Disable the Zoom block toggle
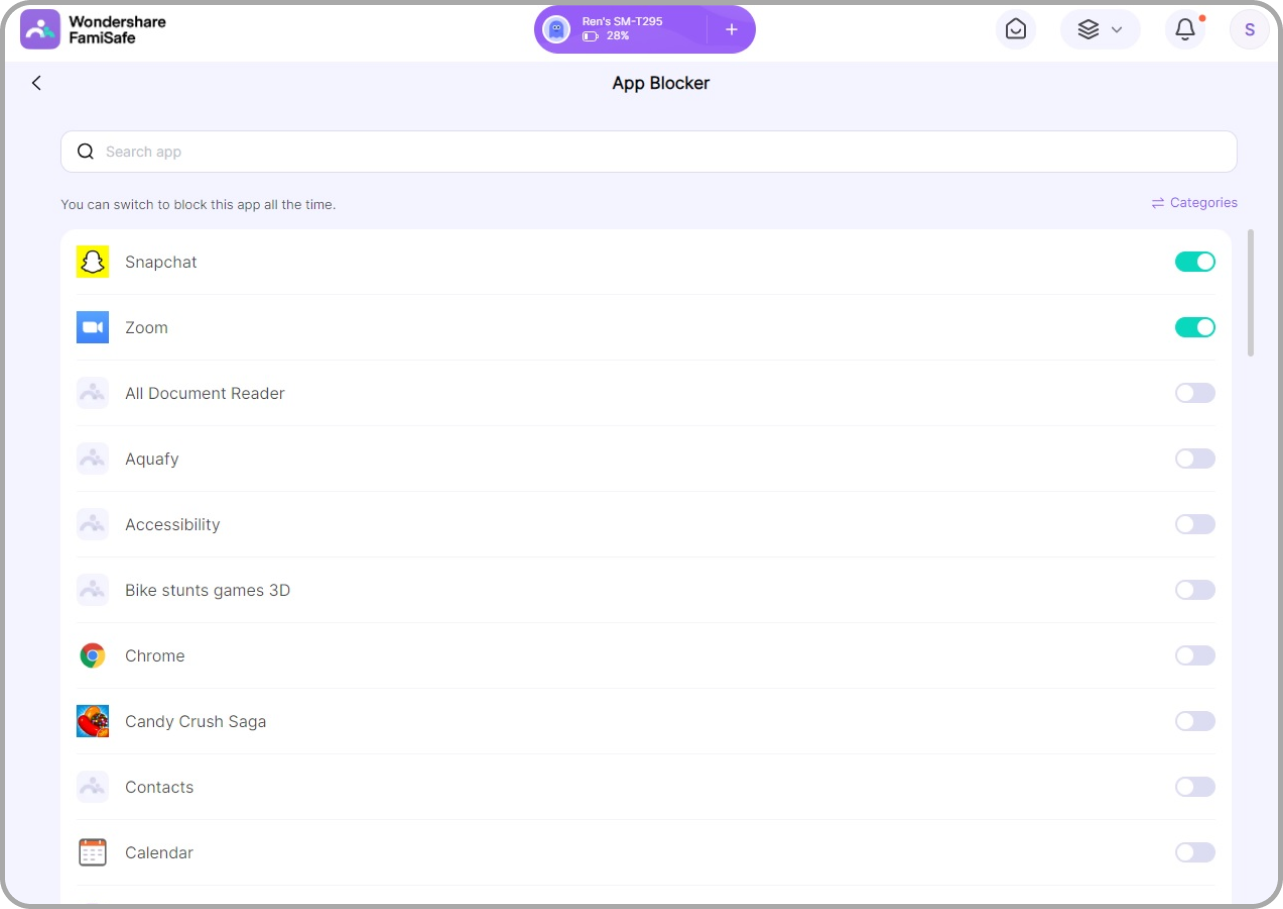1283x909 pixels. coord(1195,328)
